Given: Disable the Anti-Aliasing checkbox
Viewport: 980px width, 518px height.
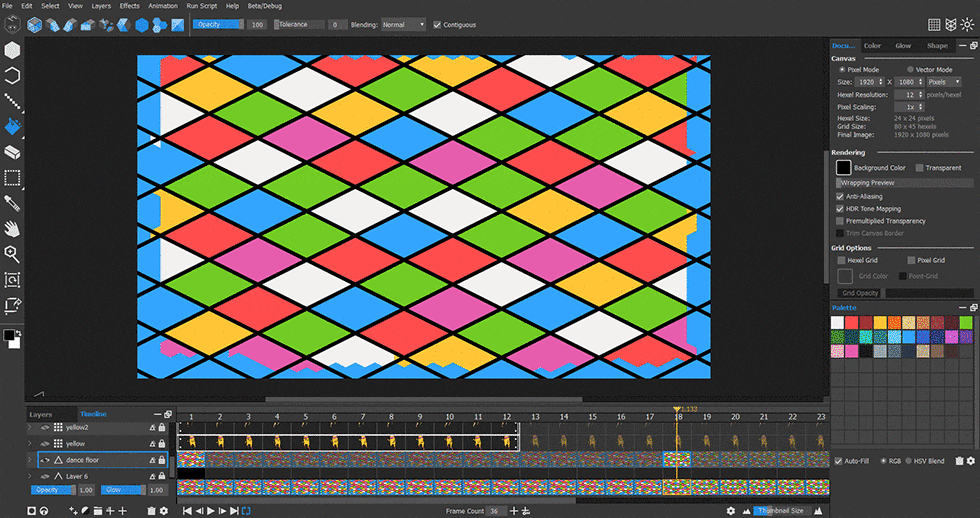Looking at the screenshot, I should [840, 197].
